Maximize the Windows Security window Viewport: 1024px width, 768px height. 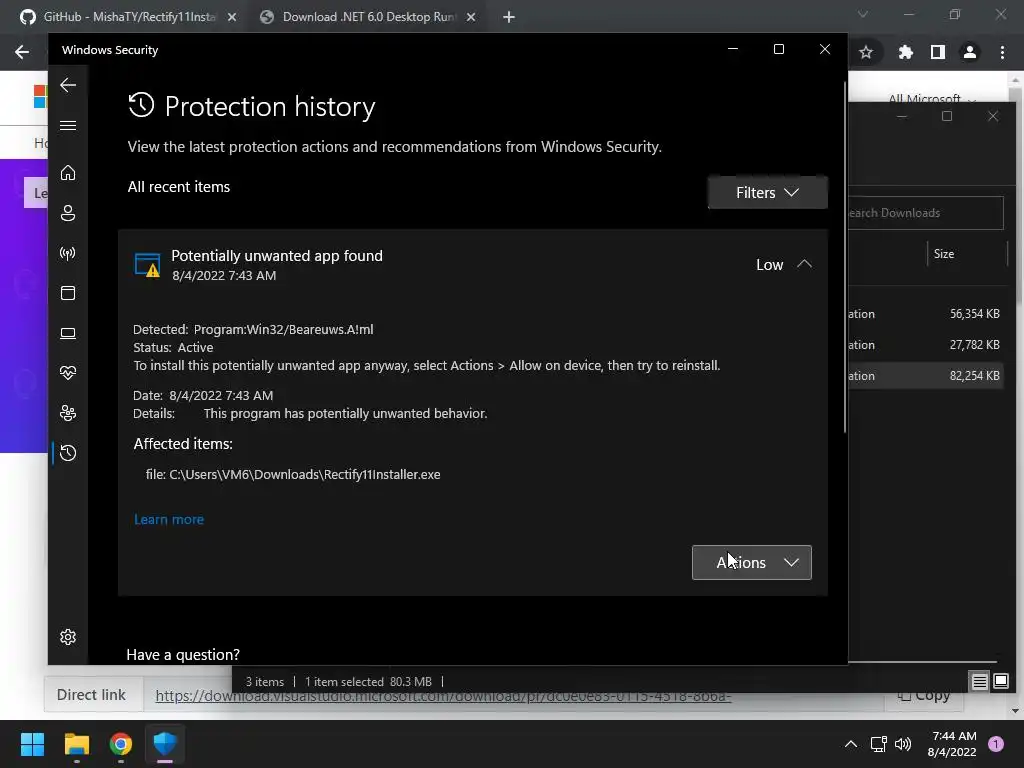(778, 50)
